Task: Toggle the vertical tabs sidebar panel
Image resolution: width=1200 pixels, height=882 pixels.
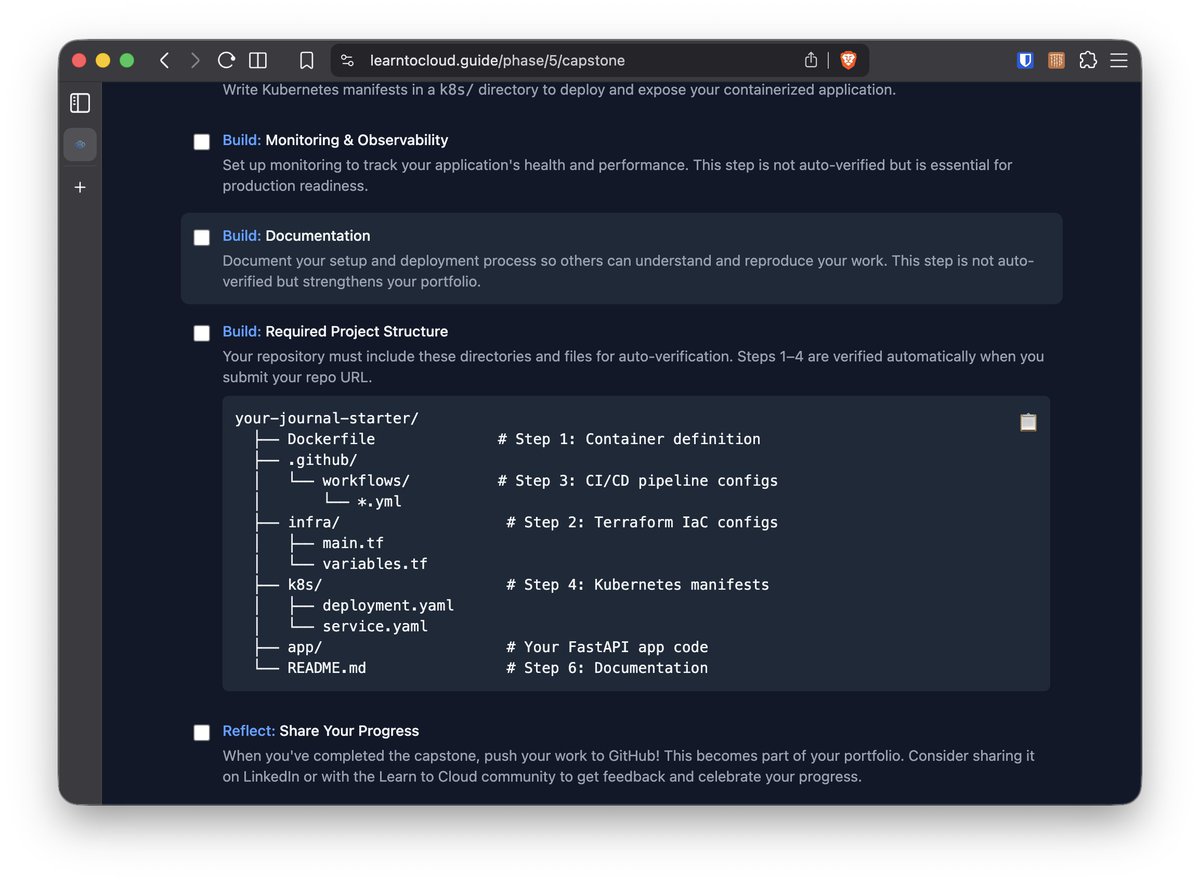Action: 80,103
